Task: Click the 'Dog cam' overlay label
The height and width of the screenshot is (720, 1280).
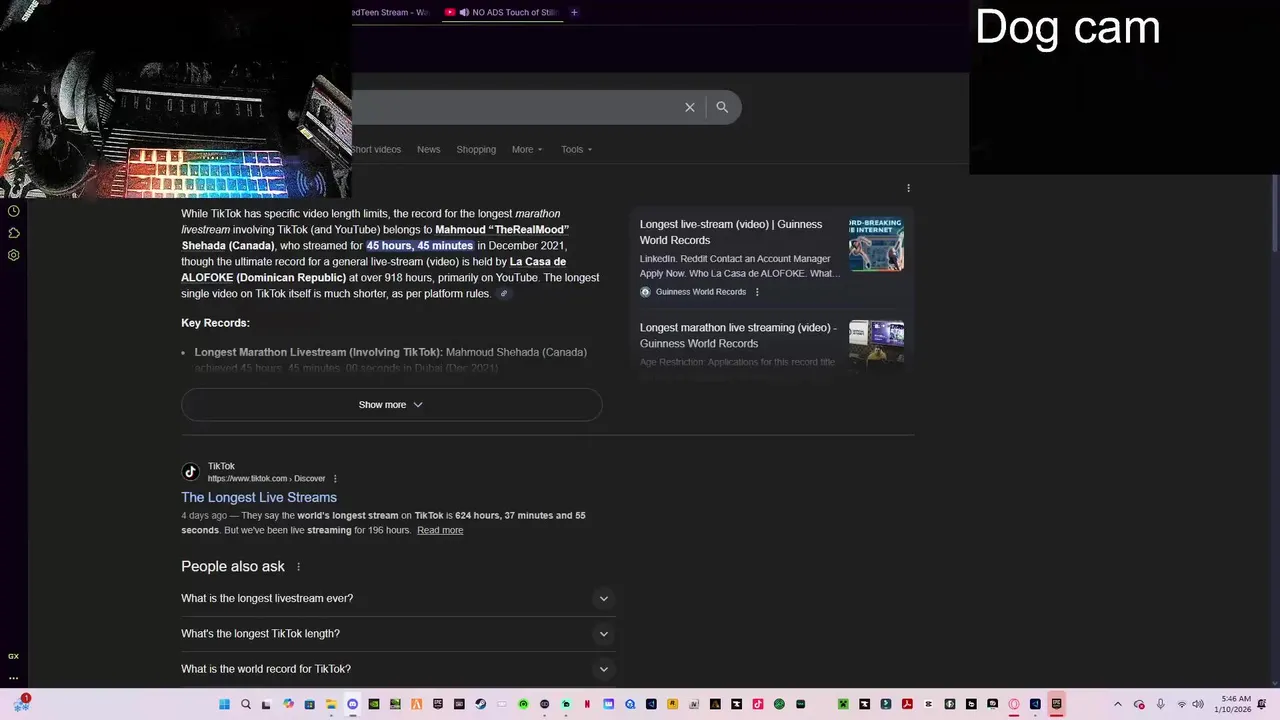Action: pos(1067,27)
